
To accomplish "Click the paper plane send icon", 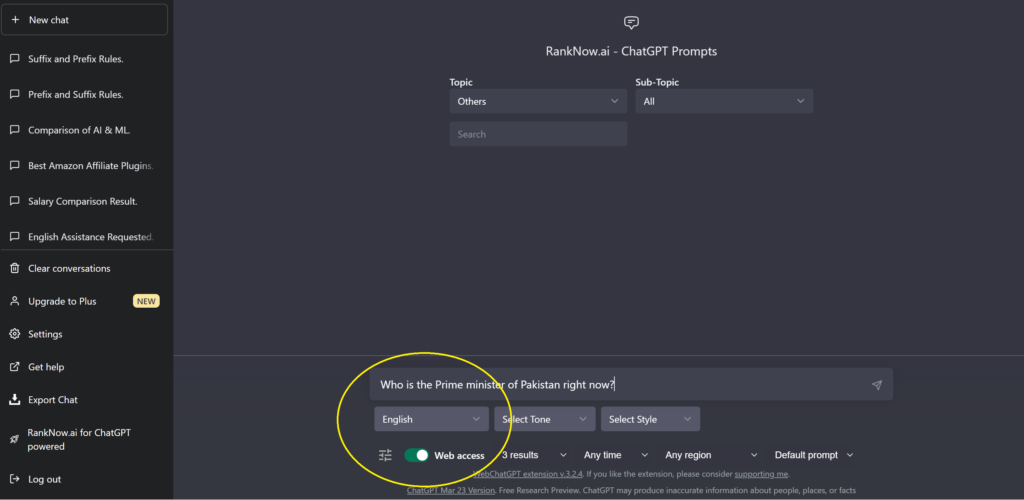I will tap(877, 385).
